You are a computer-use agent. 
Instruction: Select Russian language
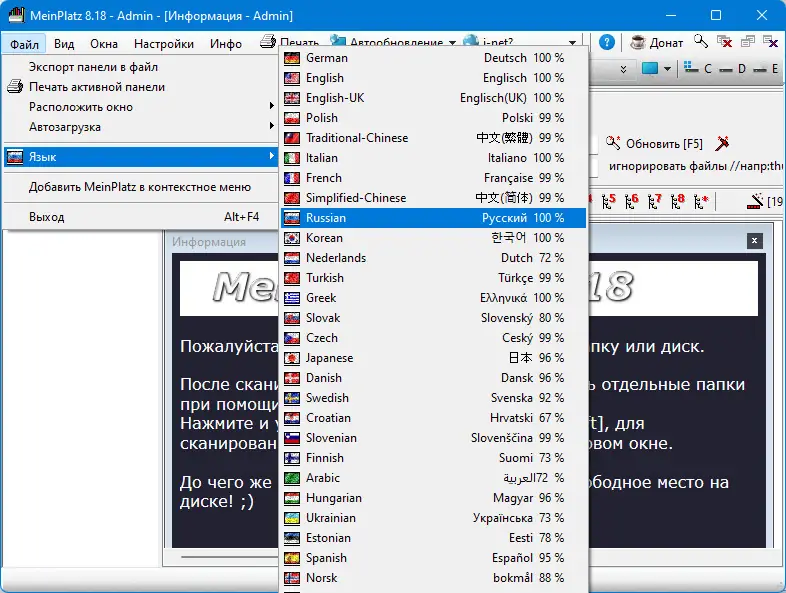[x=433, y=218]
